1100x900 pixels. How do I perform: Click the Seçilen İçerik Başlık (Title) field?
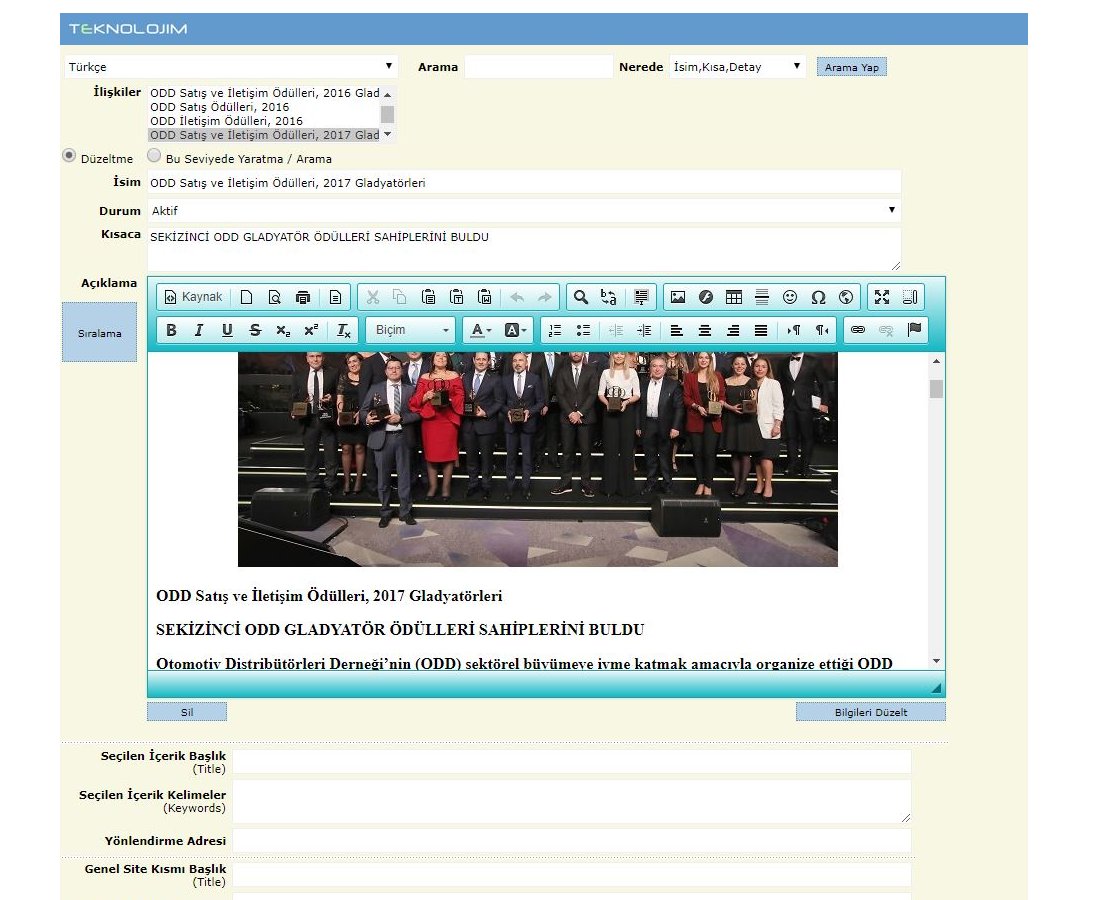pyautogui.click(x=572, y=762)
